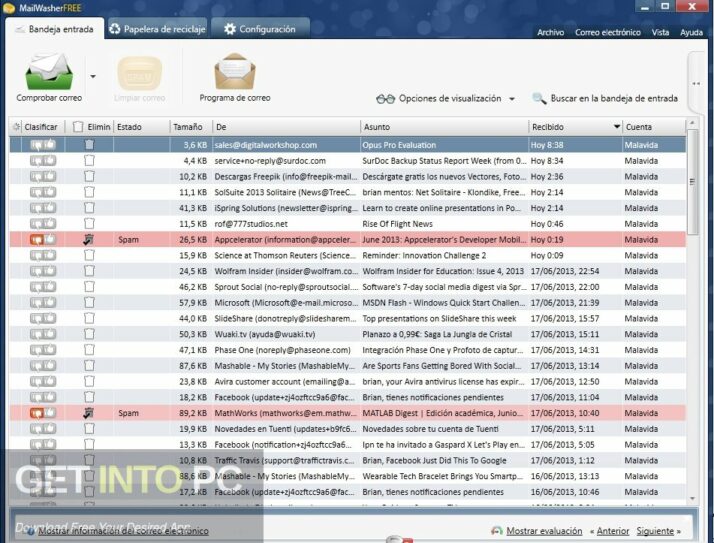
Task: Click the collapse arrows icon at toolbar right edge
Action: (696, 84)
